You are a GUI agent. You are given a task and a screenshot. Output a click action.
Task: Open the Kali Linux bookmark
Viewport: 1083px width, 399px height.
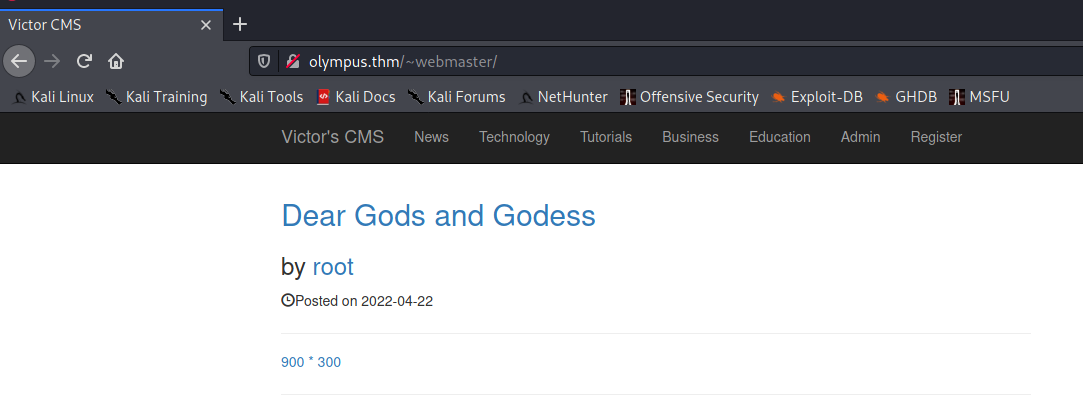click(x=53, y=97)
